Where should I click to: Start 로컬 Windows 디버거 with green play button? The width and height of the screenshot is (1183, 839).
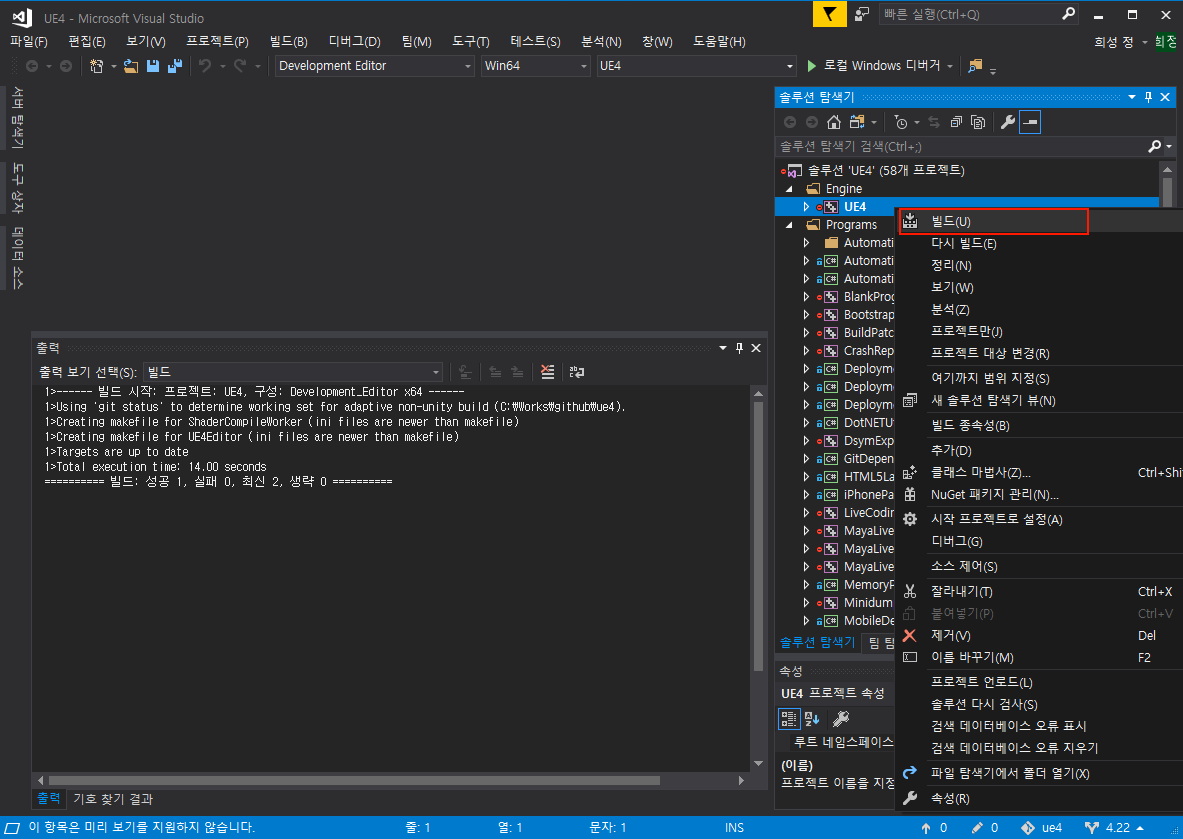click(x=874, y=66)
